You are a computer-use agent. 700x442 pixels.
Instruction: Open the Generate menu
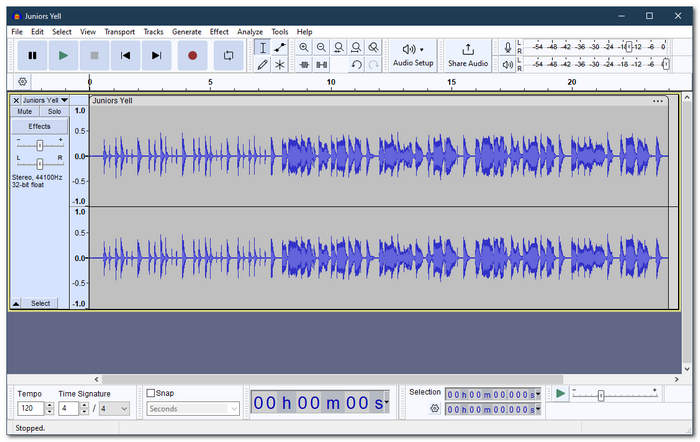click(187, 32)
